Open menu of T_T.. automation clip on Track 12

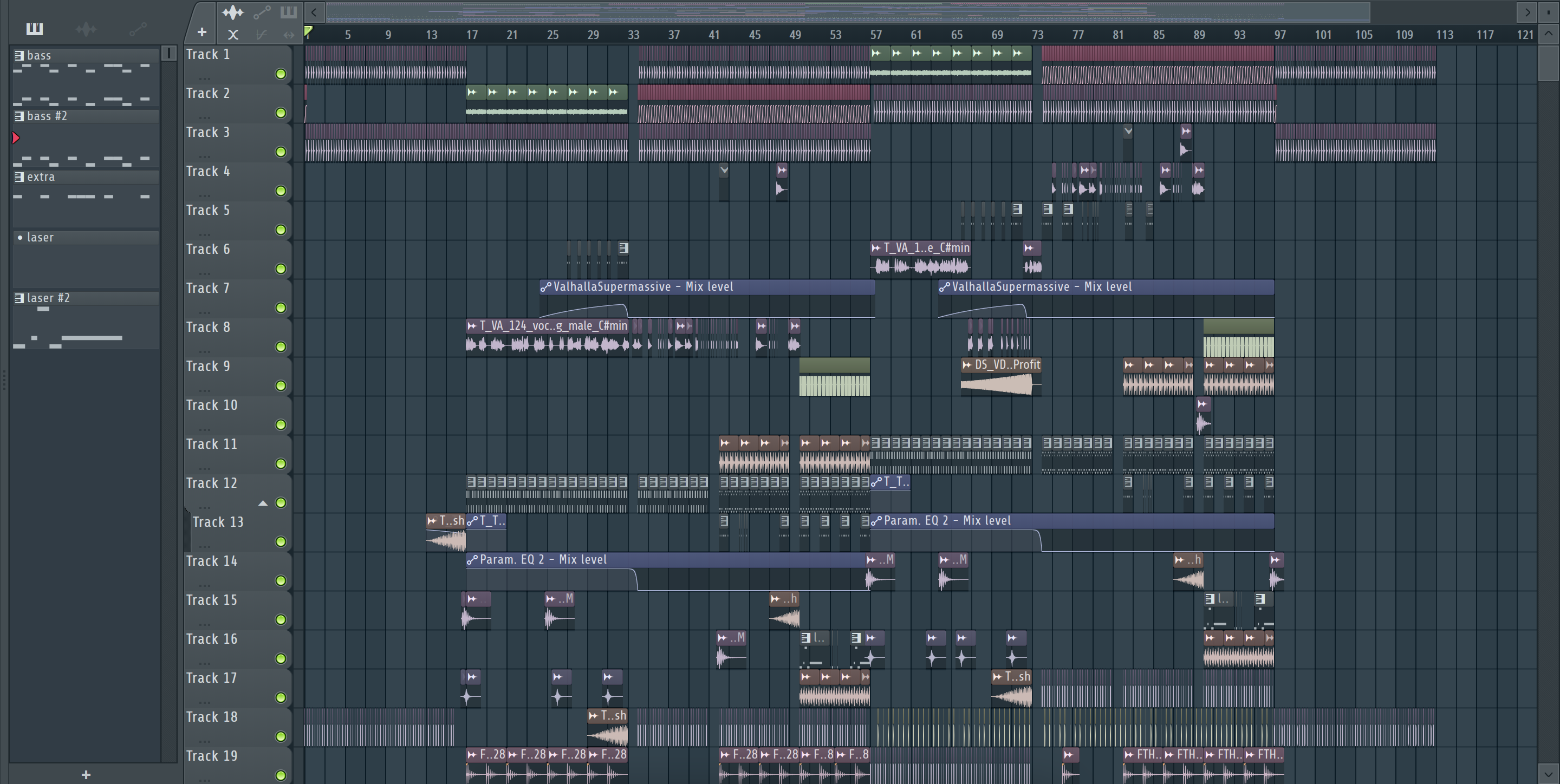pyautogui.click(x=876, y=482)
